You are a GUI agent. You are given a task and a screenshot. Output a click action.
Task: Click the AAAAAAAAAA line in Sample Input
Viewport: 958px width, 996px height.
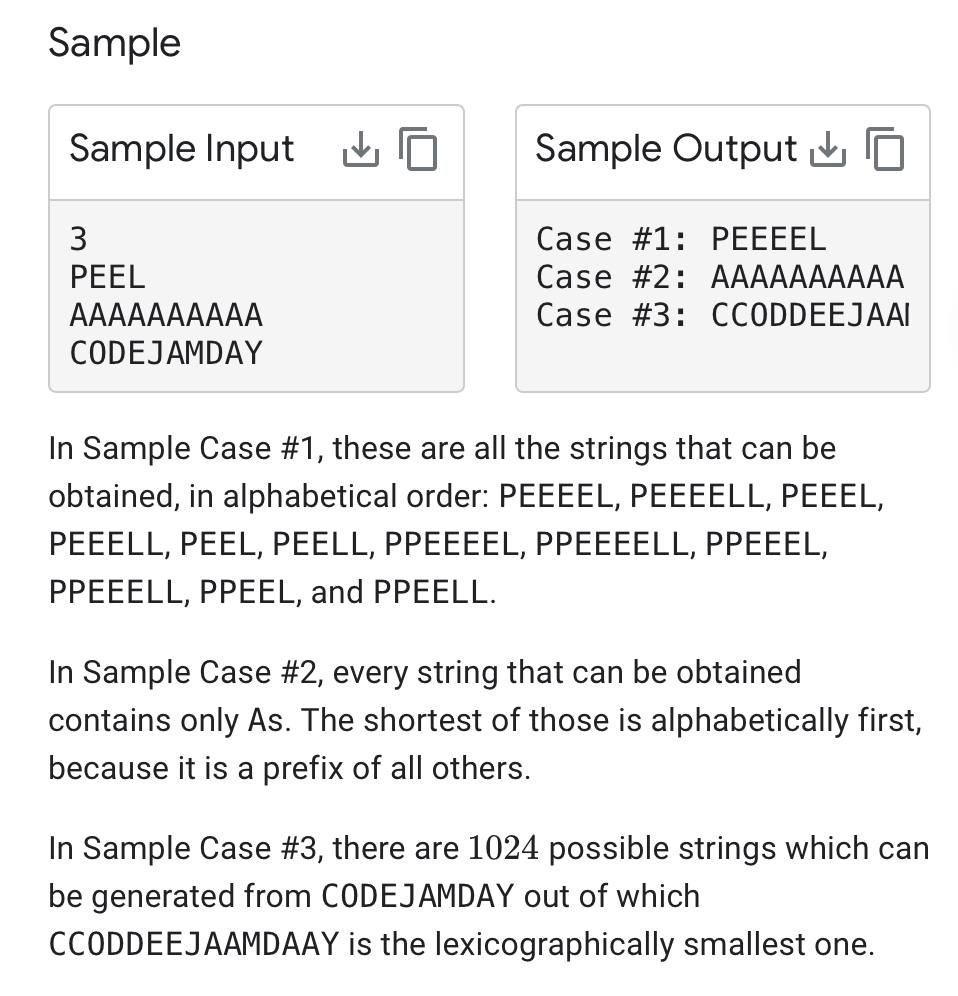pos(166,314)
